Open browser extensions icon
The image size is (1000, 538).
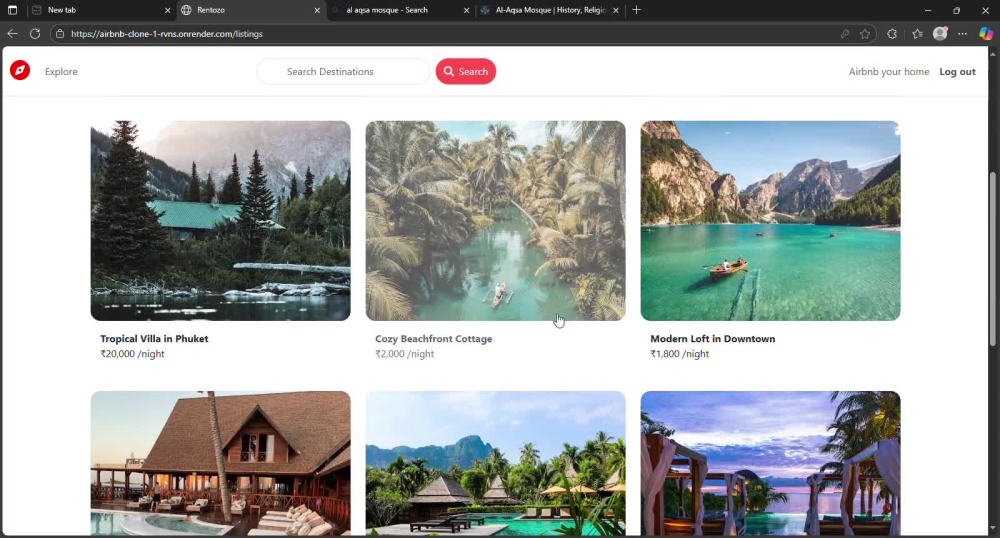coord(892,34)
